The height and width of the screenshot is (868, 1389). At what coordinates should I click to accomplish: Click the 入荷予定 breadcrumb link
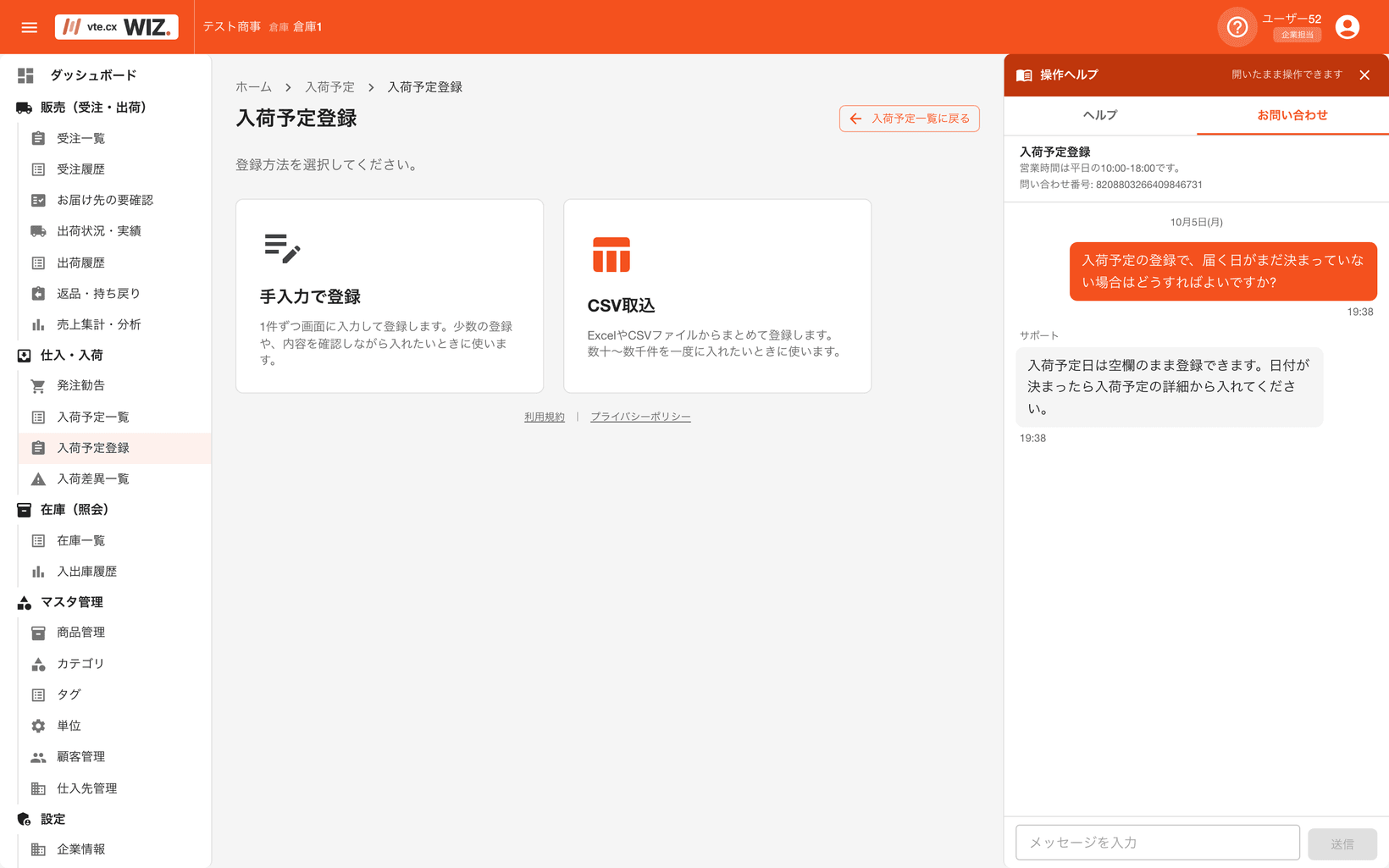pos(329,87)
